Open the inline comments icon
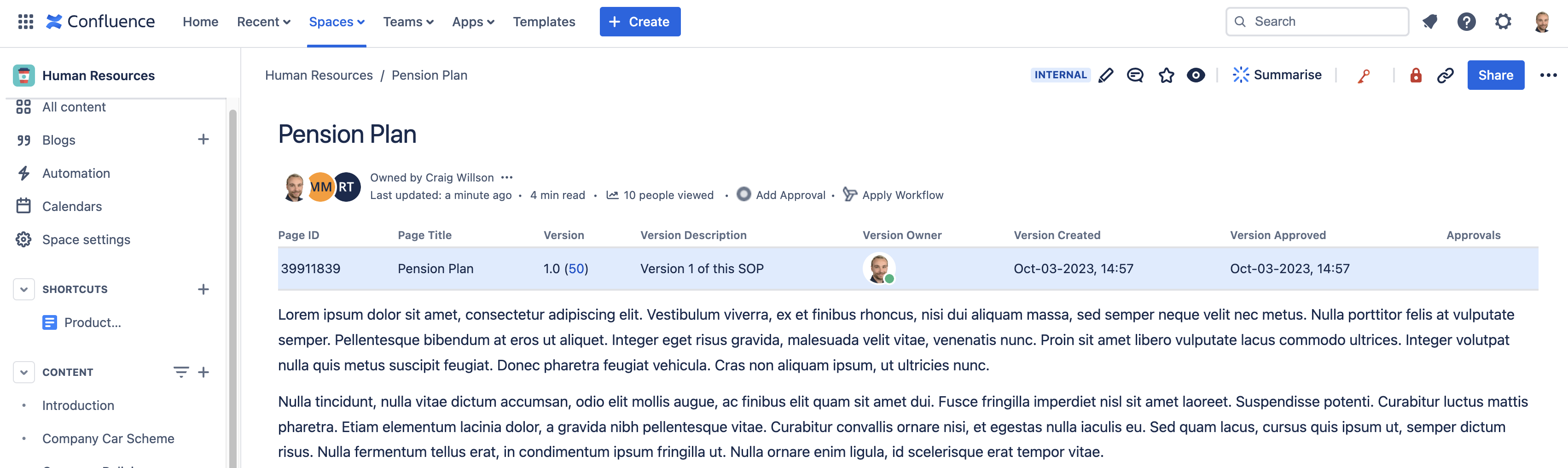 (x=1135, y=75)
